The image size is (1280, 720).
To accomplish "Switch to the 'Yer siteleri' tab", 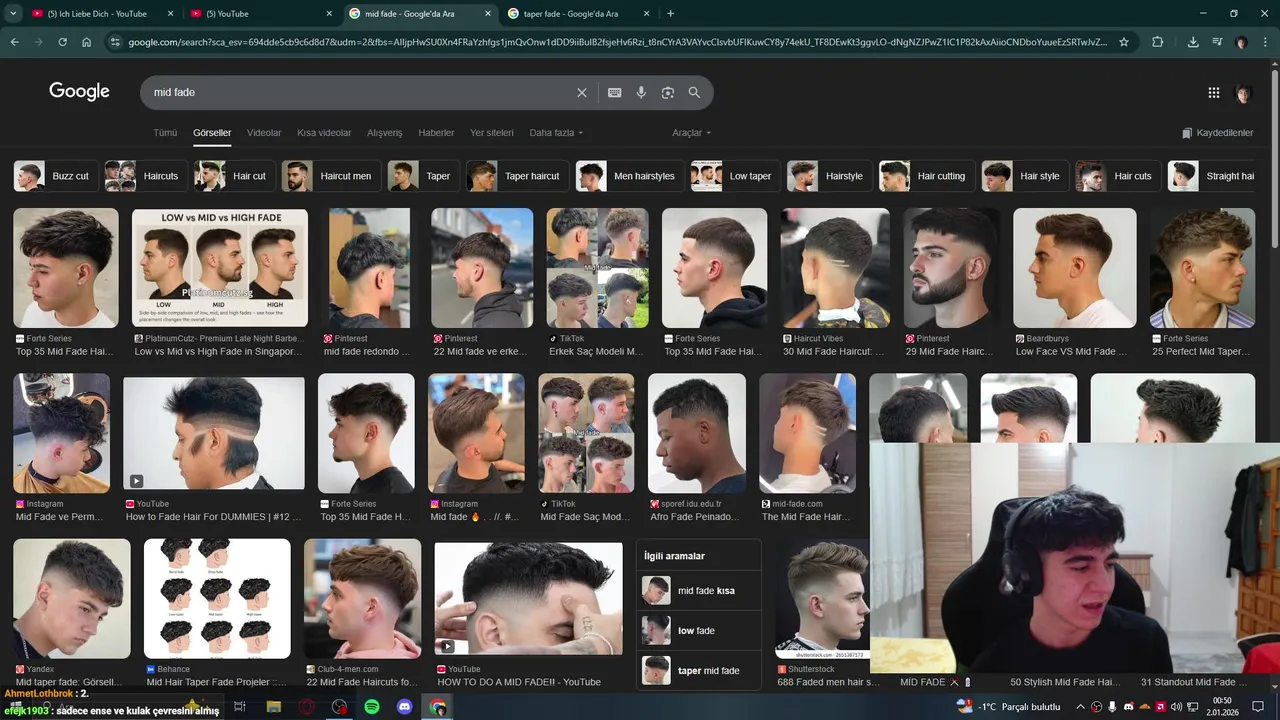I will [x=492, y=133].
